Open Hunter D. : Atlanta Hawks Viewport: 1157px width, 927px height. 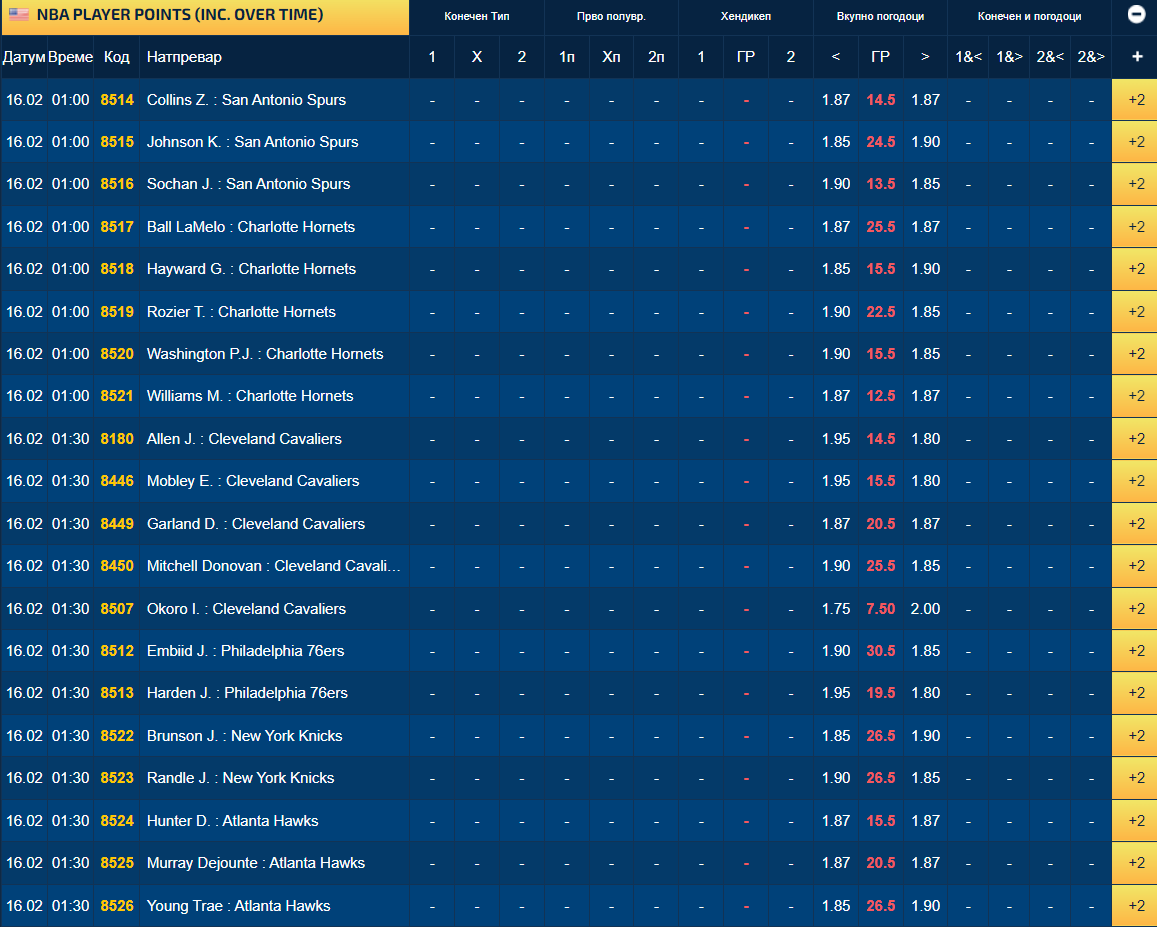coord(232,821)
